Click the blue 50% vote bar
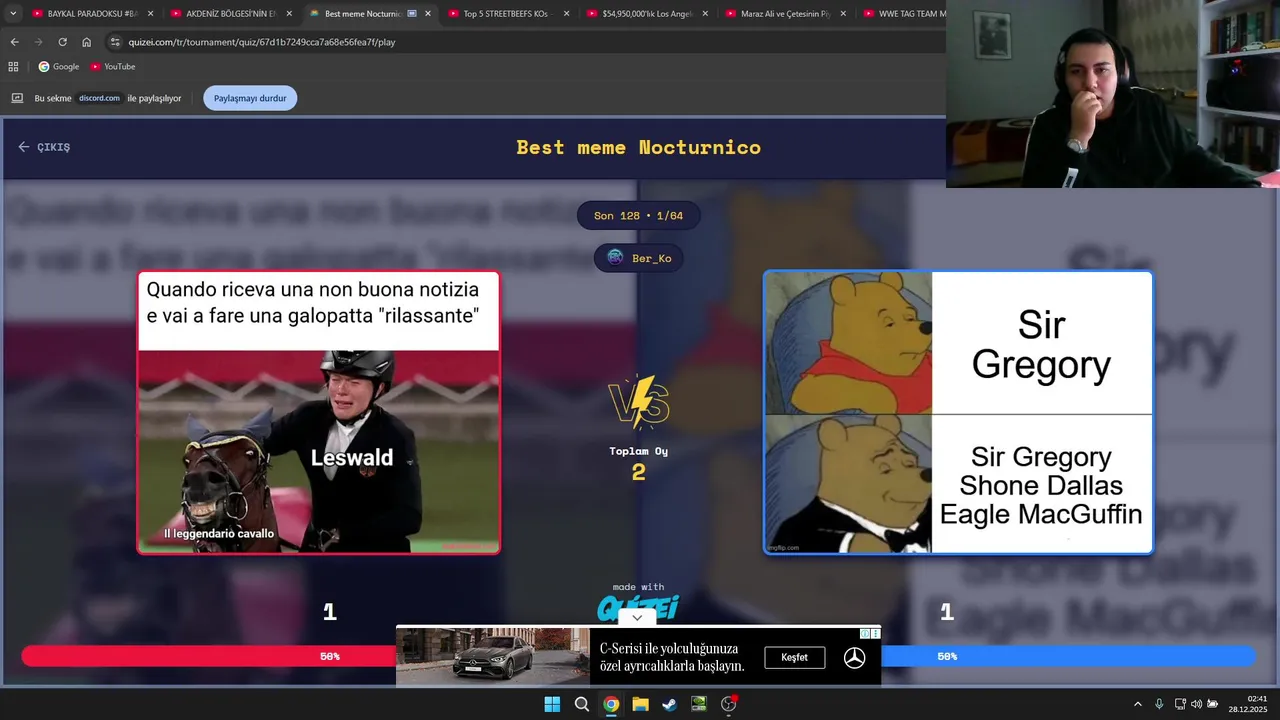Viewport: 1280px width, 720px height. point(1068,656)
